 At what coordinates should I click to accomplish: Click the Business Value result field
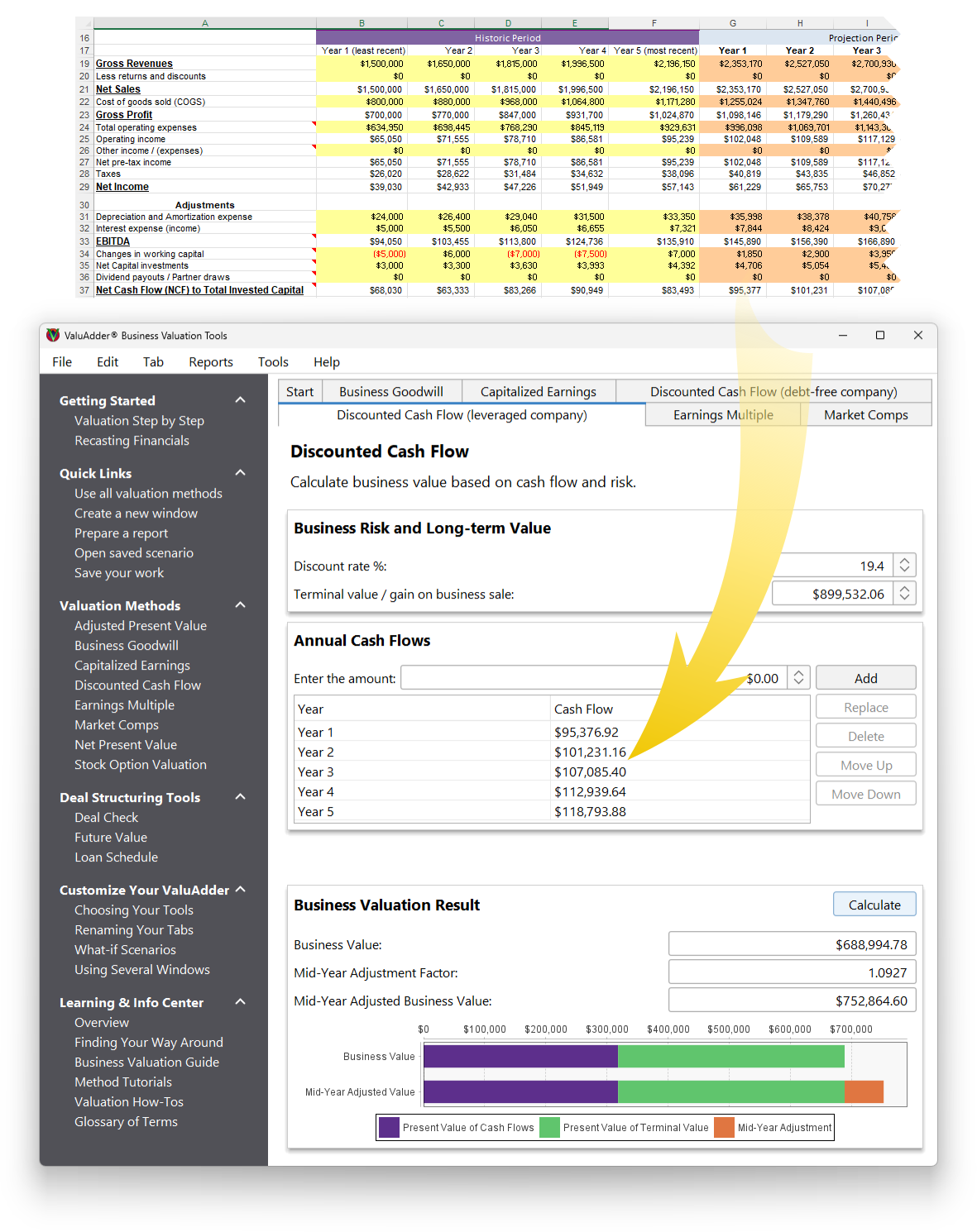(x=792, y=944)
